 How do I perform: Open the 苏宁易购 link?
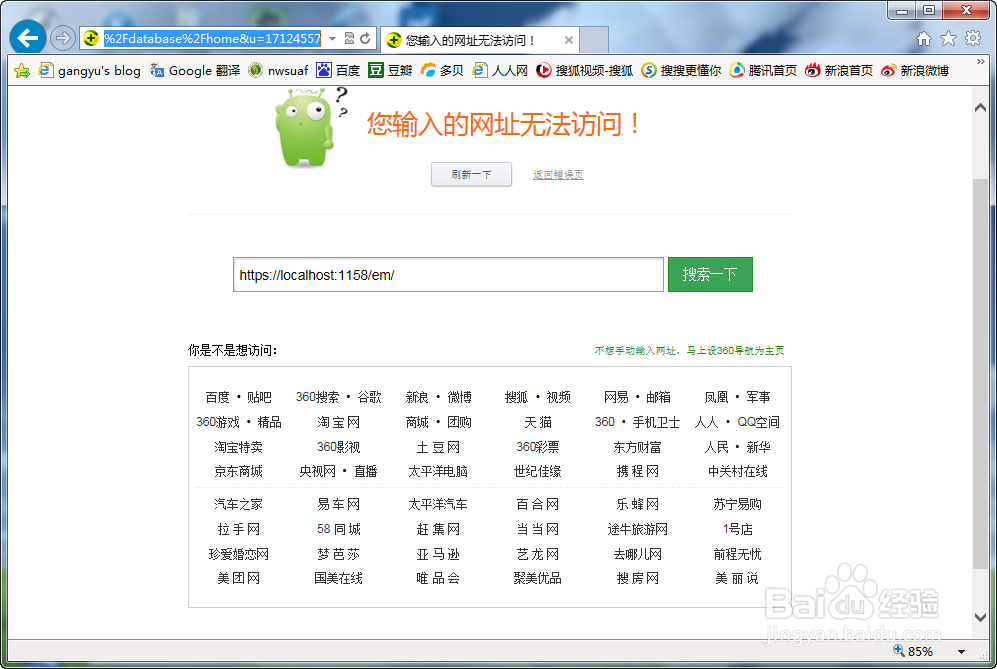(738, 504)
